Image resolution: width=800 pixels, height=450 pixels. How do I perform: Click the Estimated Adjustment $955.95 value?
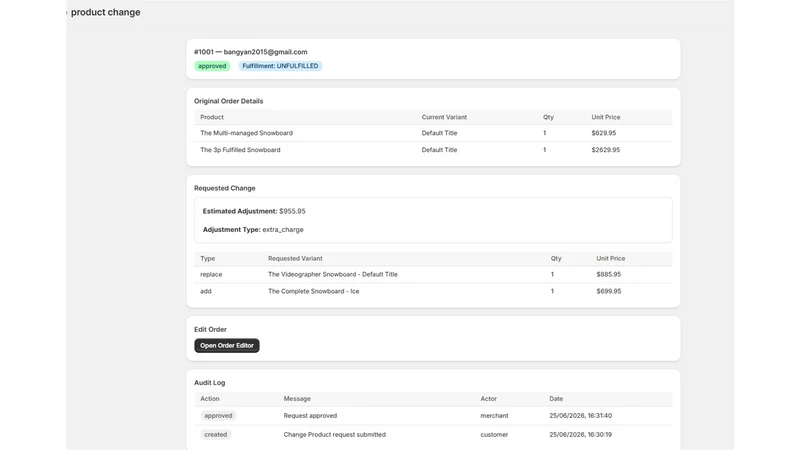pyautogui.click(x=292, y=211)
